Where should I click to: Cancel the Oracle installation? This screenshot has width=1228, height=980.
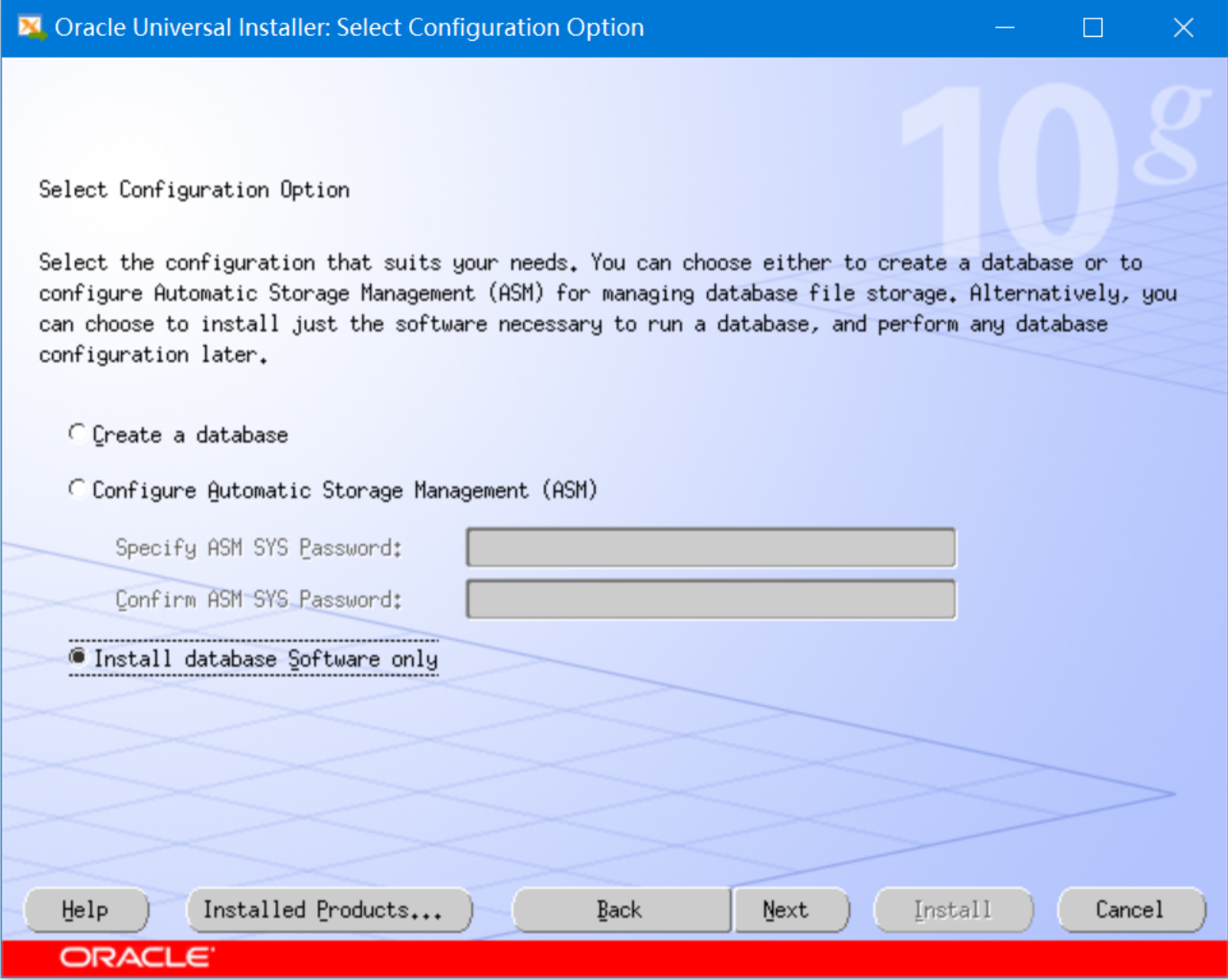click(x=1131, y=910)
